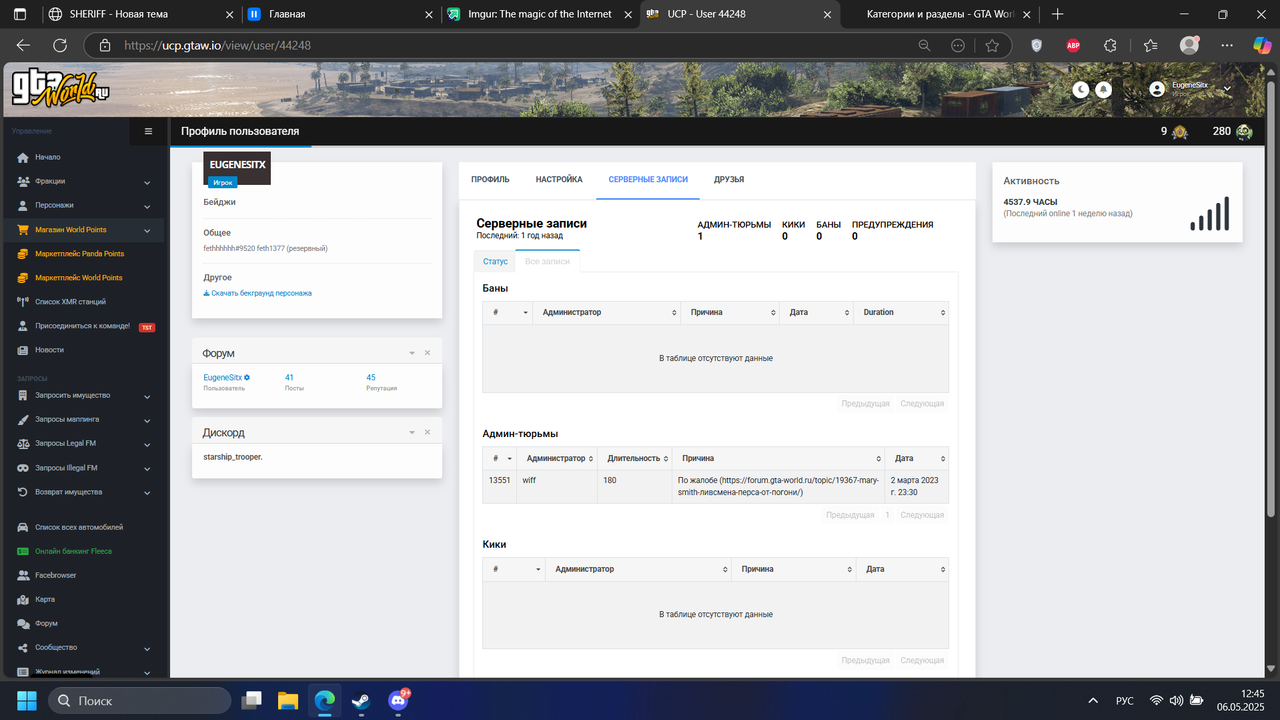Expand the Персонажи submenu chevron
The width and height of the screenshot is (1280, 720).
click(147, 206)
